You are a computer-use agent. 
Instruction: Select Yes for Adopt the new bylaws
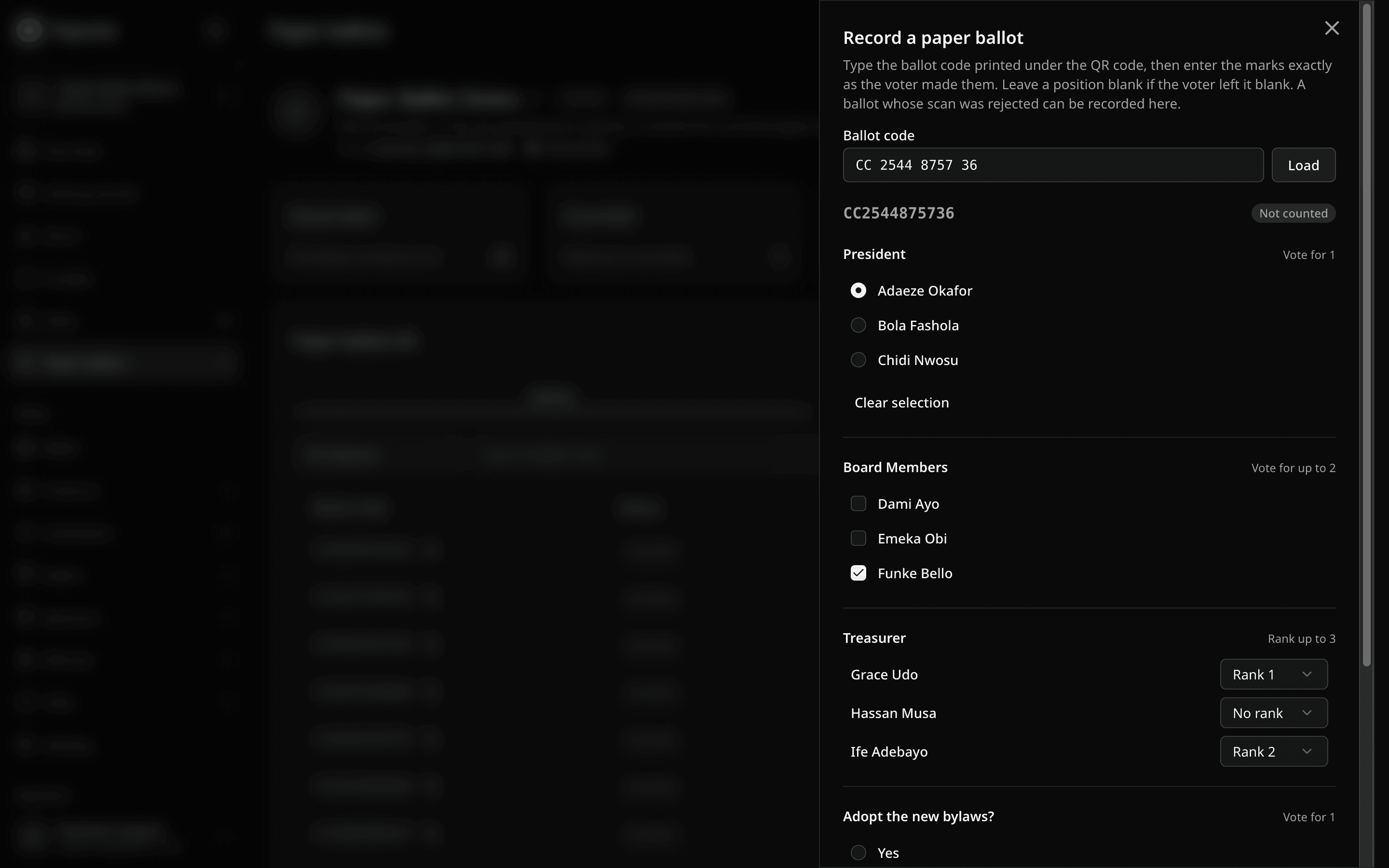pyautogui.click(x=858, y=853)
